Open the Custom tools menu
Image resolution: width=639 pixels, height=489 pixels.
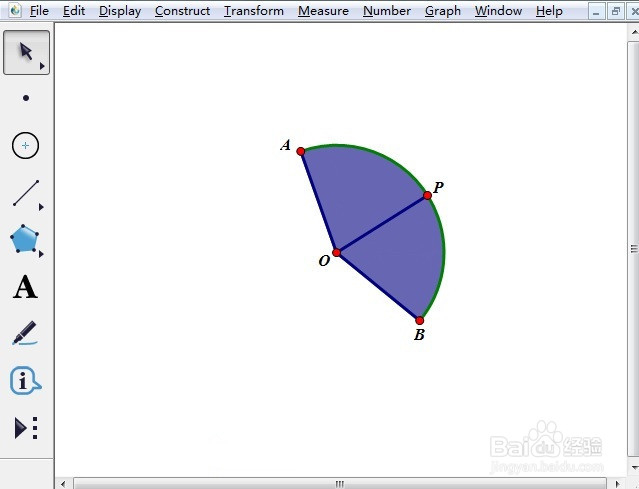[26, 428]
